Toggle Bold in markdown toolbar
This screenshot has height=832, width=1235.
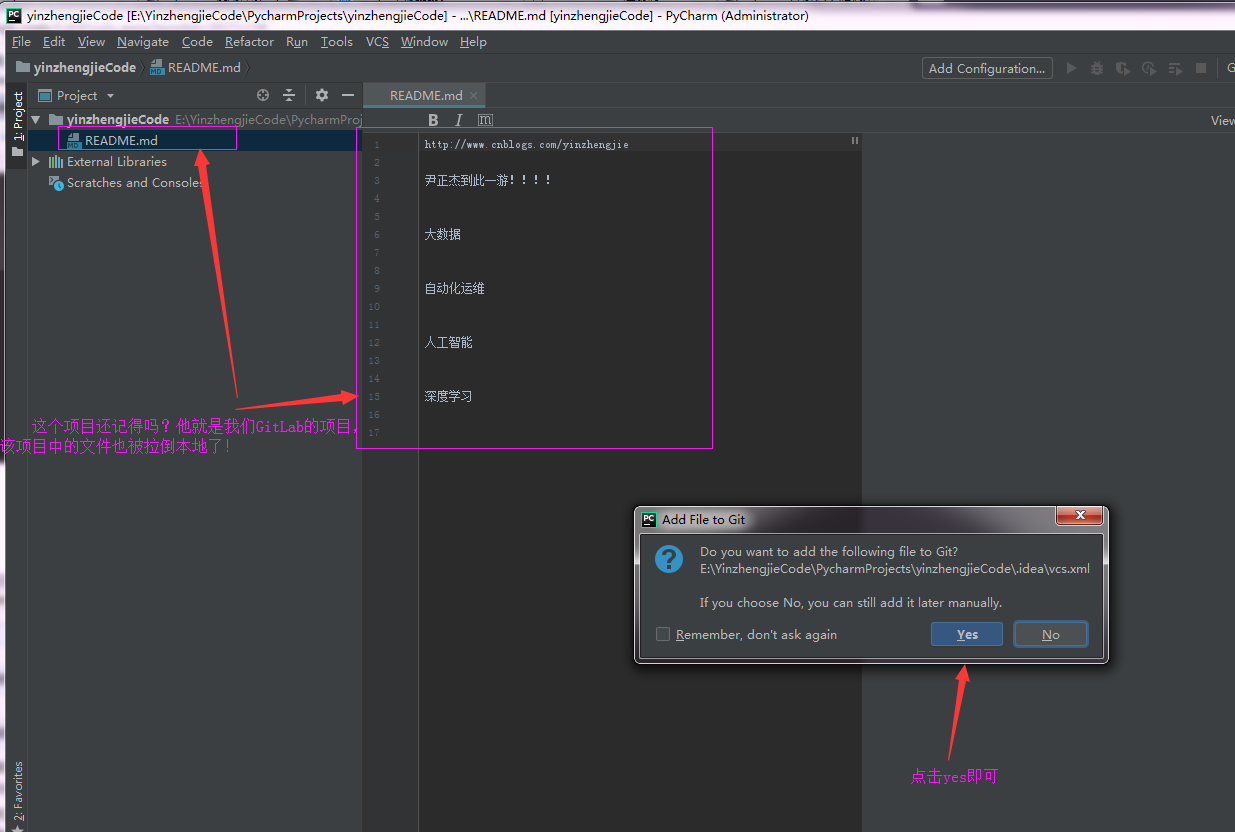click(433, 120)
